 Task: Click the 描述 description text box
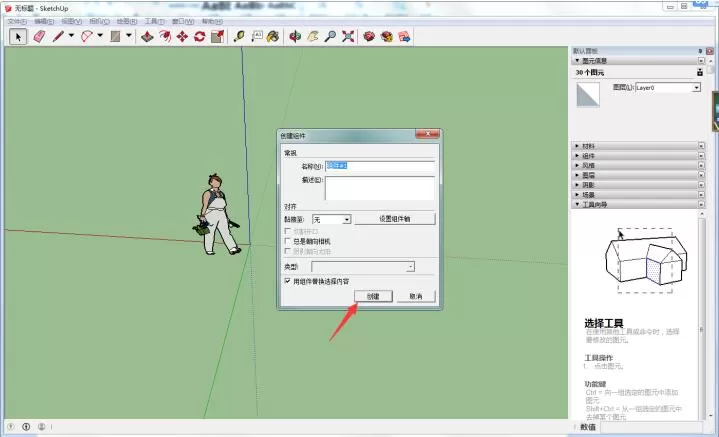pyautogui.click(x=380, y=188)
